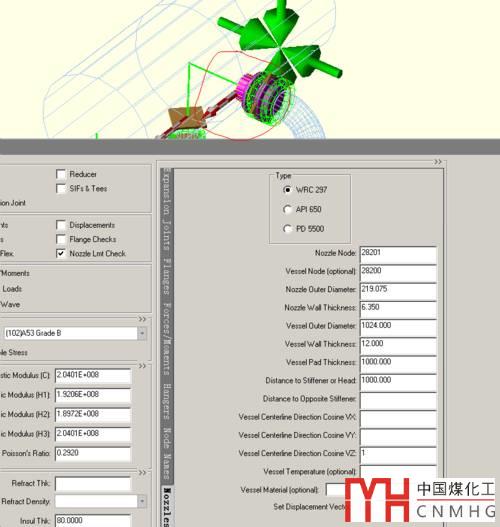Screen dimensions: 500x527
Task: Click the Nozzle Node input field
Action: click(398, 255)
